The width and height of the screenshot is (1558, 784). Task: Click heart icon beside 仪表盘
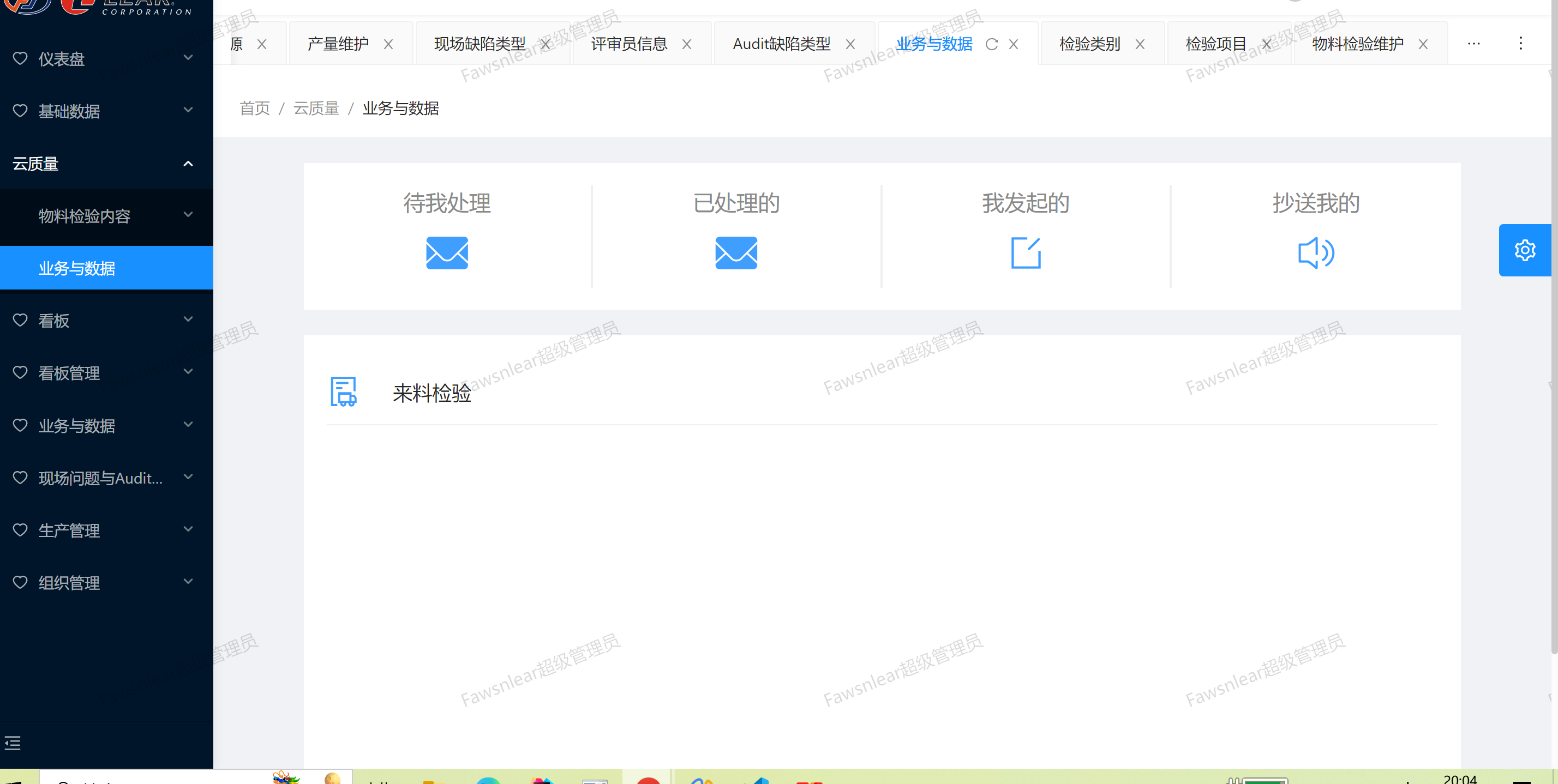(x=20, y=58)
